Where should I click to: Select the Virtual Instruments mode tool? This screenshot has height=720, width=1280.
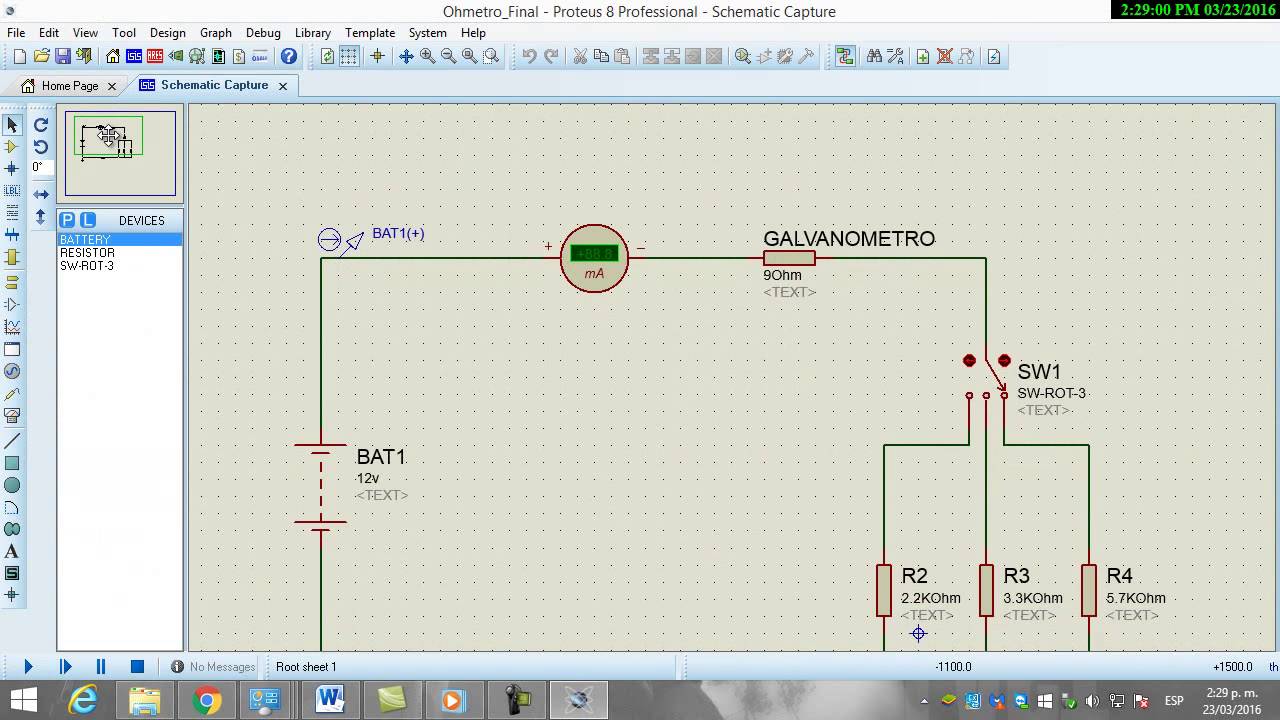12,415
